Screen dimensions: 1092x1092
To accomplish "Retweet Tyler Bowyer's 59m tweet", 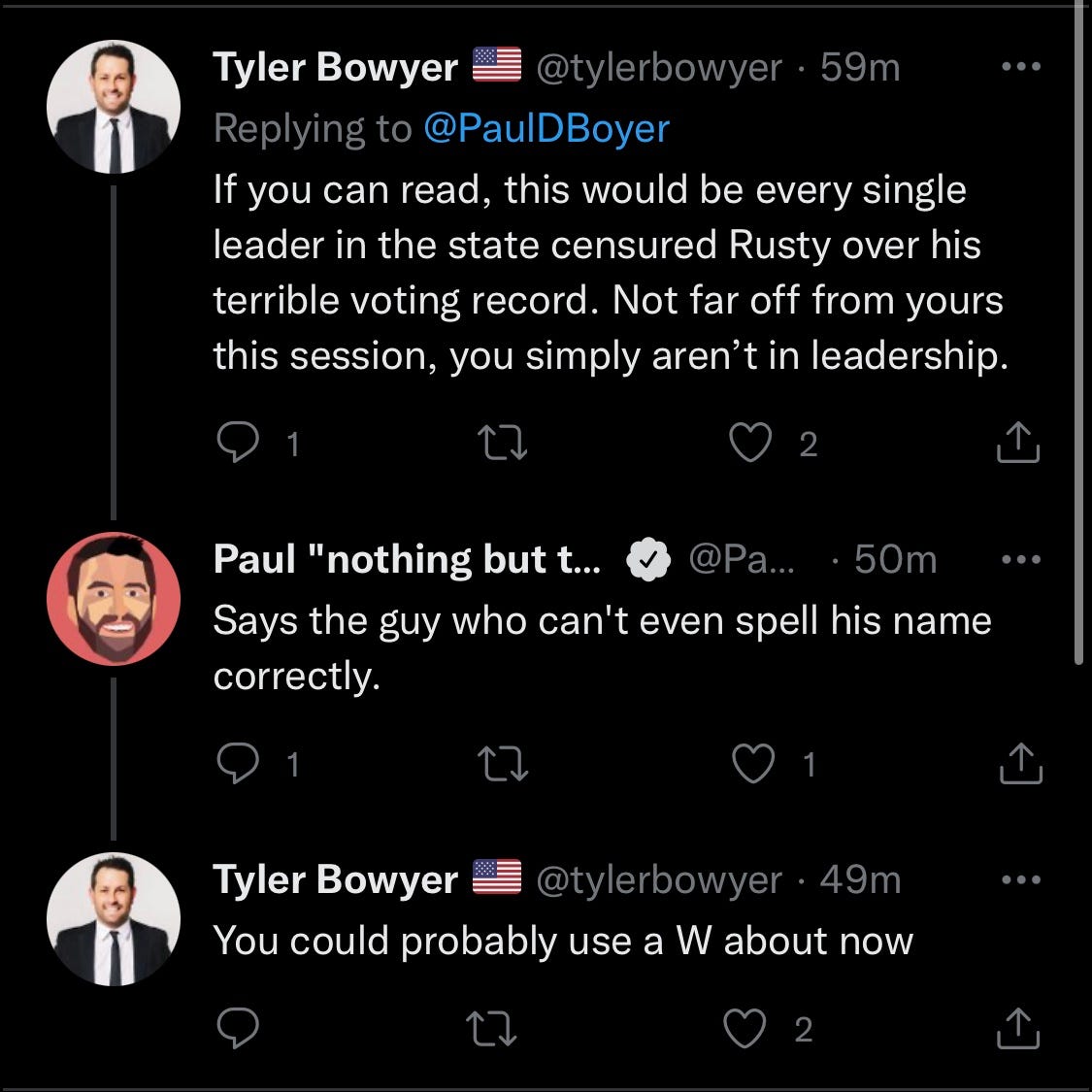I will pos(505,443).
